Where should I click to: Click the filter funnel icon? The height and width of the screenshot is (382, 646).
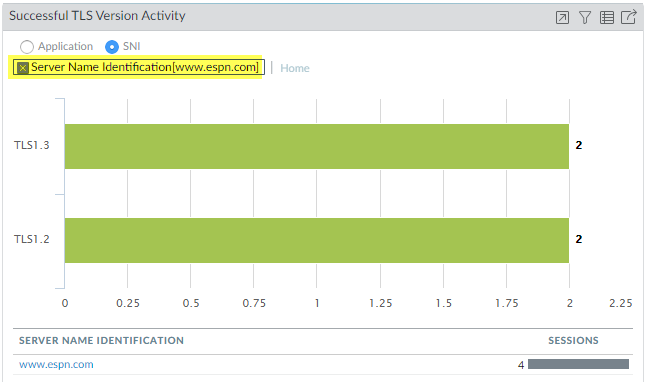585,18
